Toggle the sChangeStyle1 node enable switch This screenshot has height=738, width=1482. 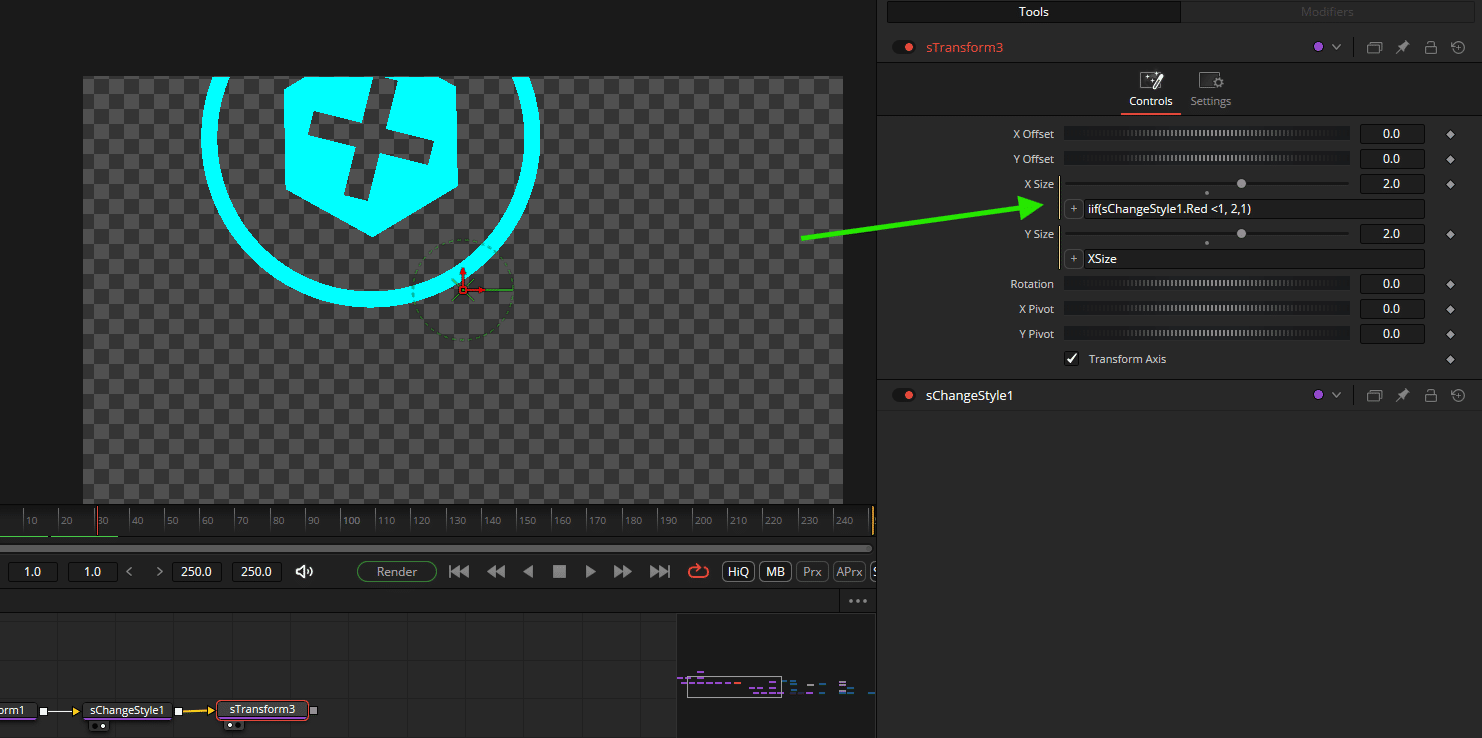coord(909,395)
